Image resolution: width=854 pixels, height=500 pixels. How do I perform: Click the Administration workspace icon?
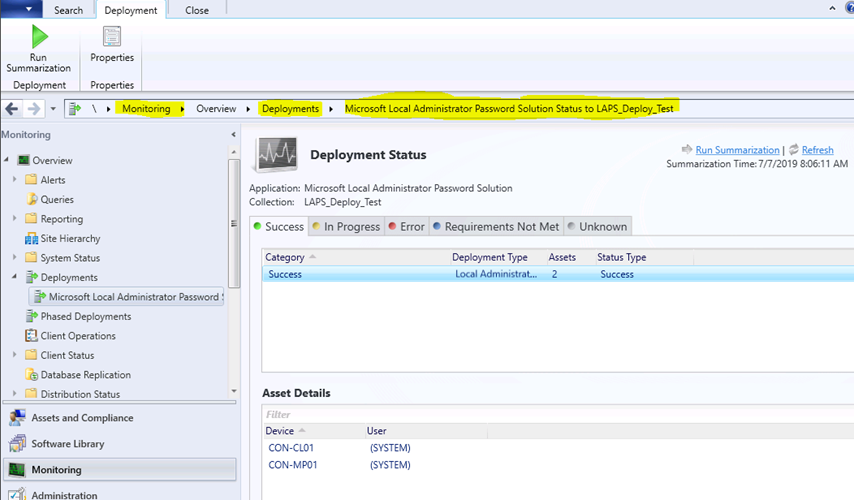click(x=17, y=494)
